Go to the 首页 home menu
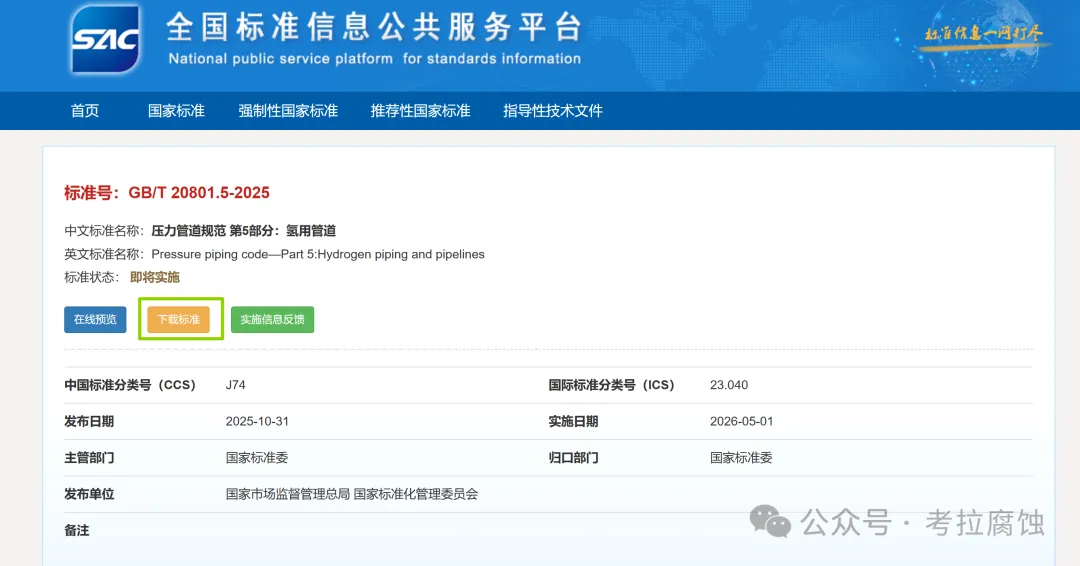 (85, 111)
